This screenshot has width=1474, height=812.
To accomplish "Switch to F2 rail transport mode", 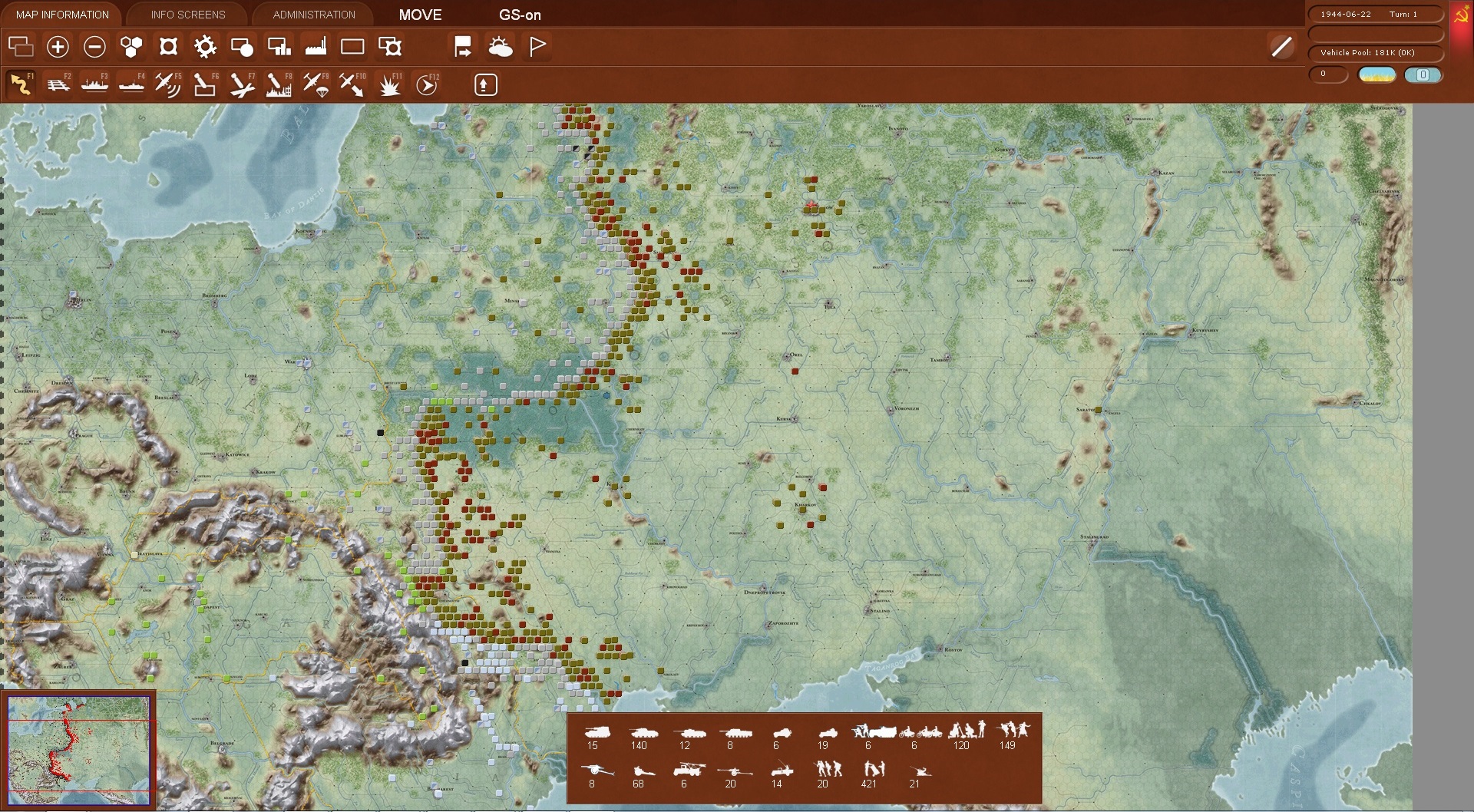I will [58, 84].
